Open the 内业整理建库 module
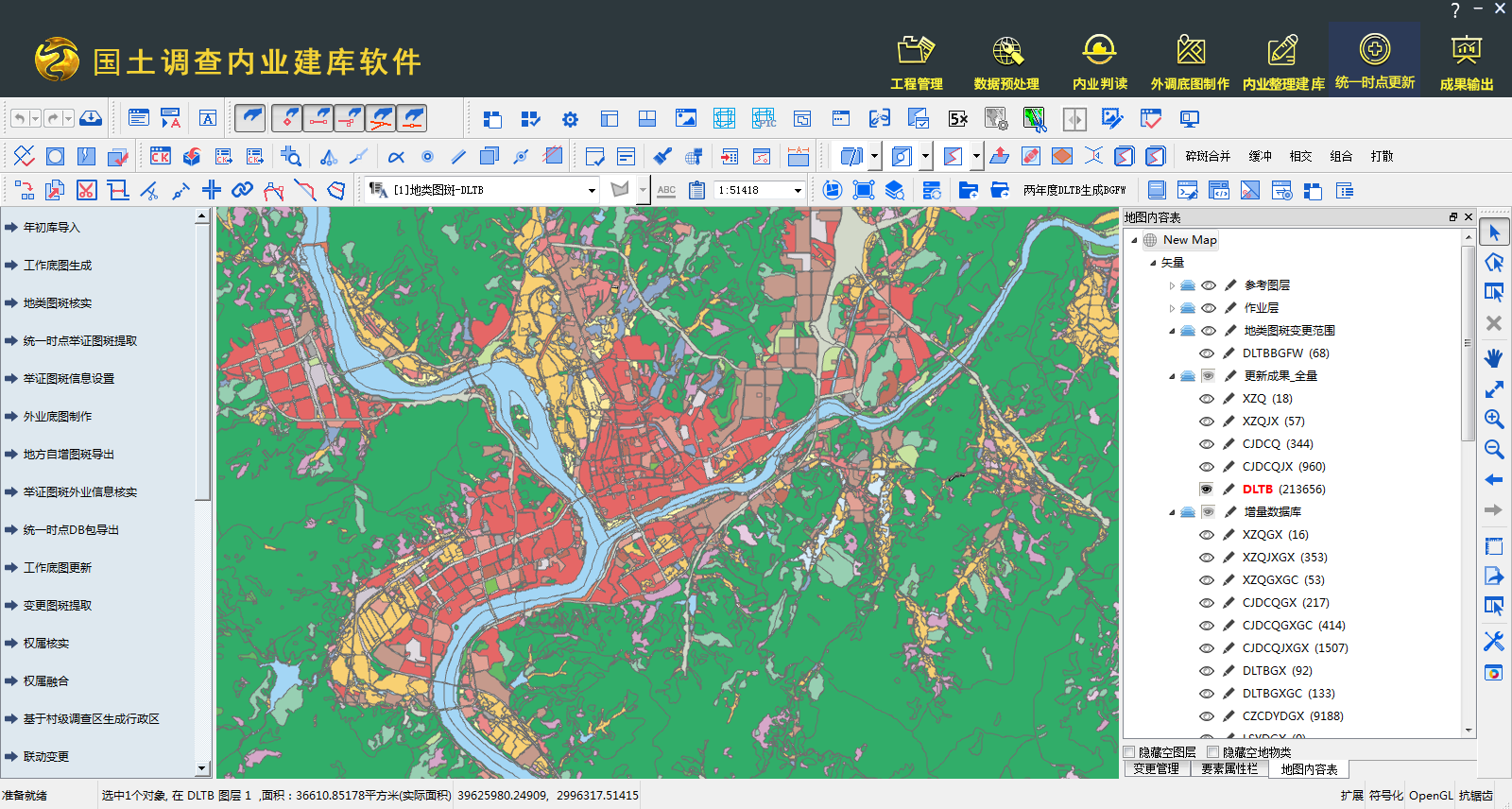Viewport: 1512px width, 809px height. coord(1282,62)
